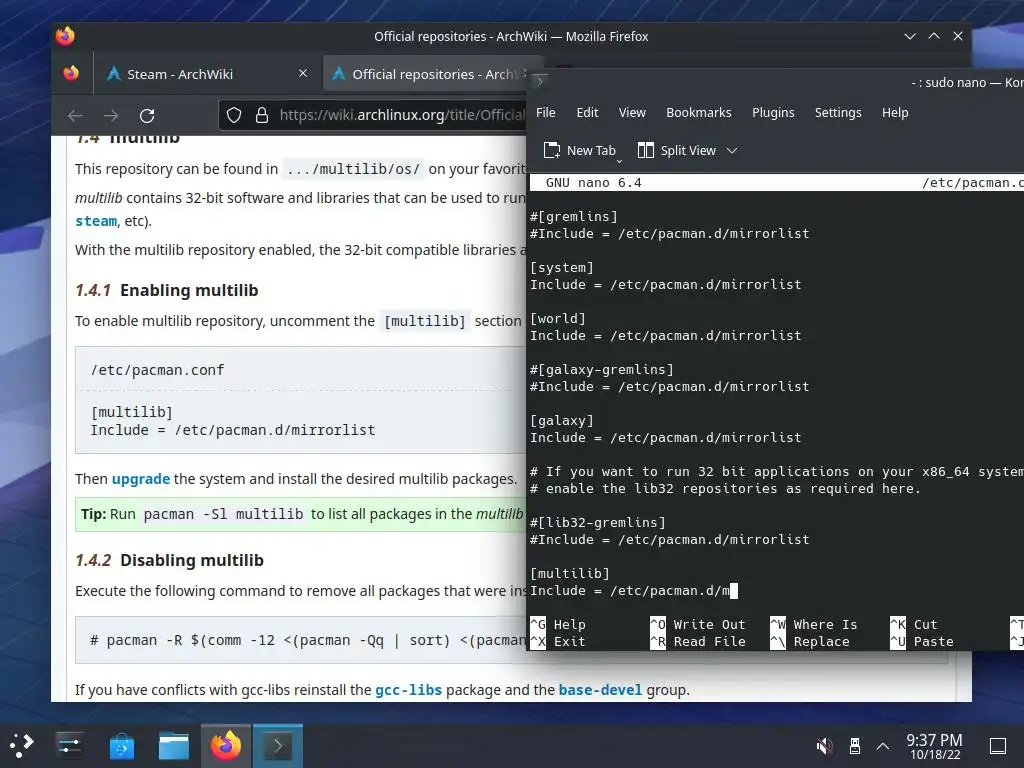
Task: Close the Steam - ArchWiki tab
Action: pos(302,73)
